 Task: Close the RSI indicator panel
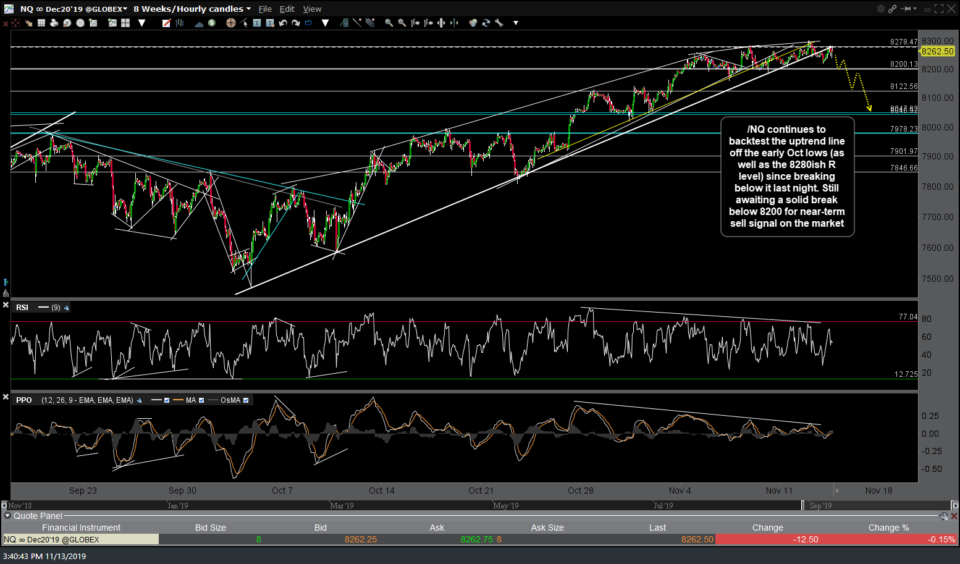click(6, 305)
